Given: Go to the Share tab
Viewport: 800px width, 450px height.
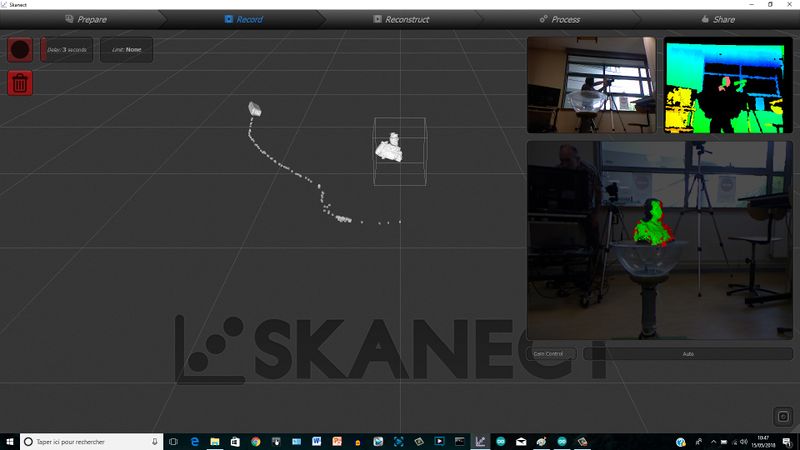Looking at the screenshot, I should (717, 19).
